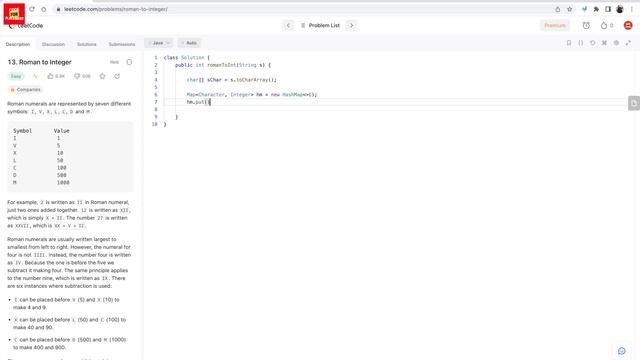Add problem to favorites with star icon

(x=102, y=76)
